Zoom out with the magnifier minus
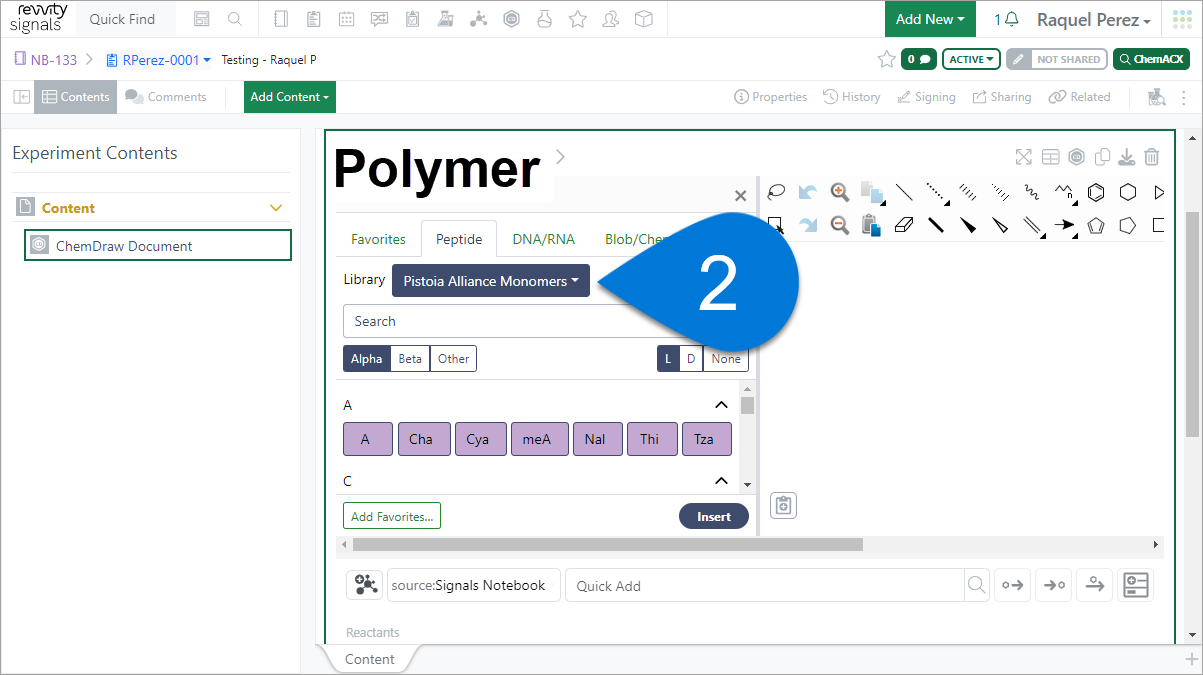Screen dimensions: 1203x675 pyautogui.click(x=840, y=225)
